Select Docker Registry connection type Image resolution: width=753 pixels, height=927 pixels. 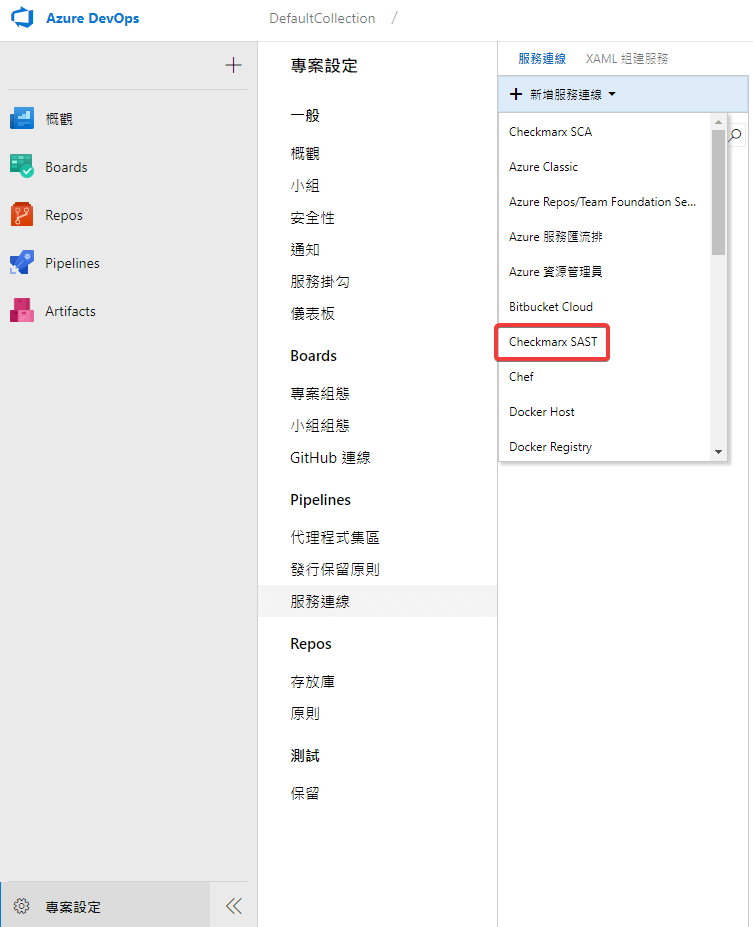pos(550,447)
